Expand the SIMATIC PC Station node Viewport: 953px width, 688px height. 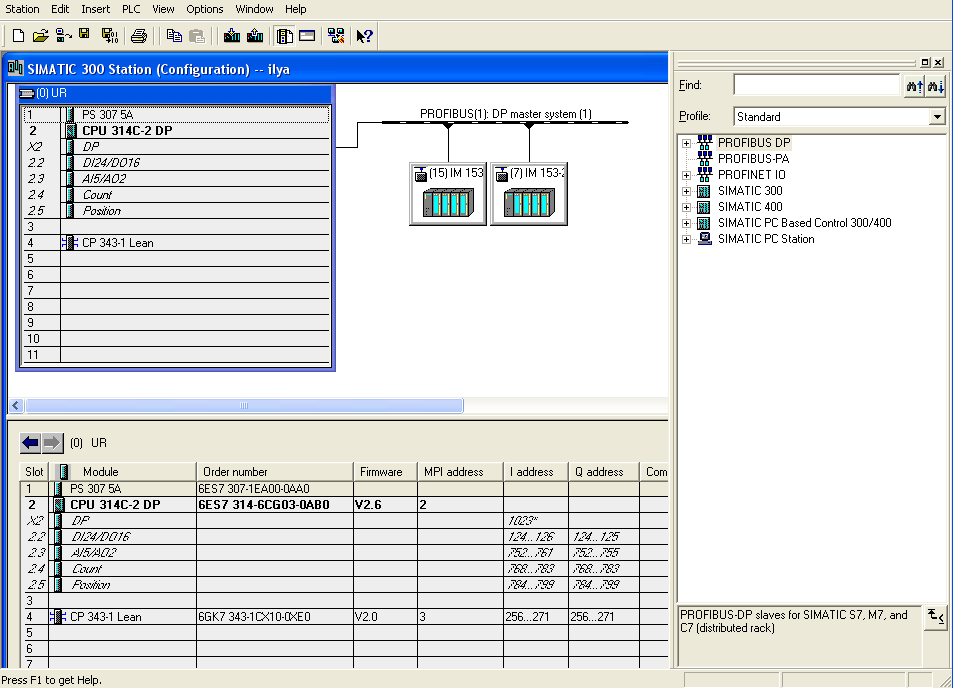(x=686, y=239)
